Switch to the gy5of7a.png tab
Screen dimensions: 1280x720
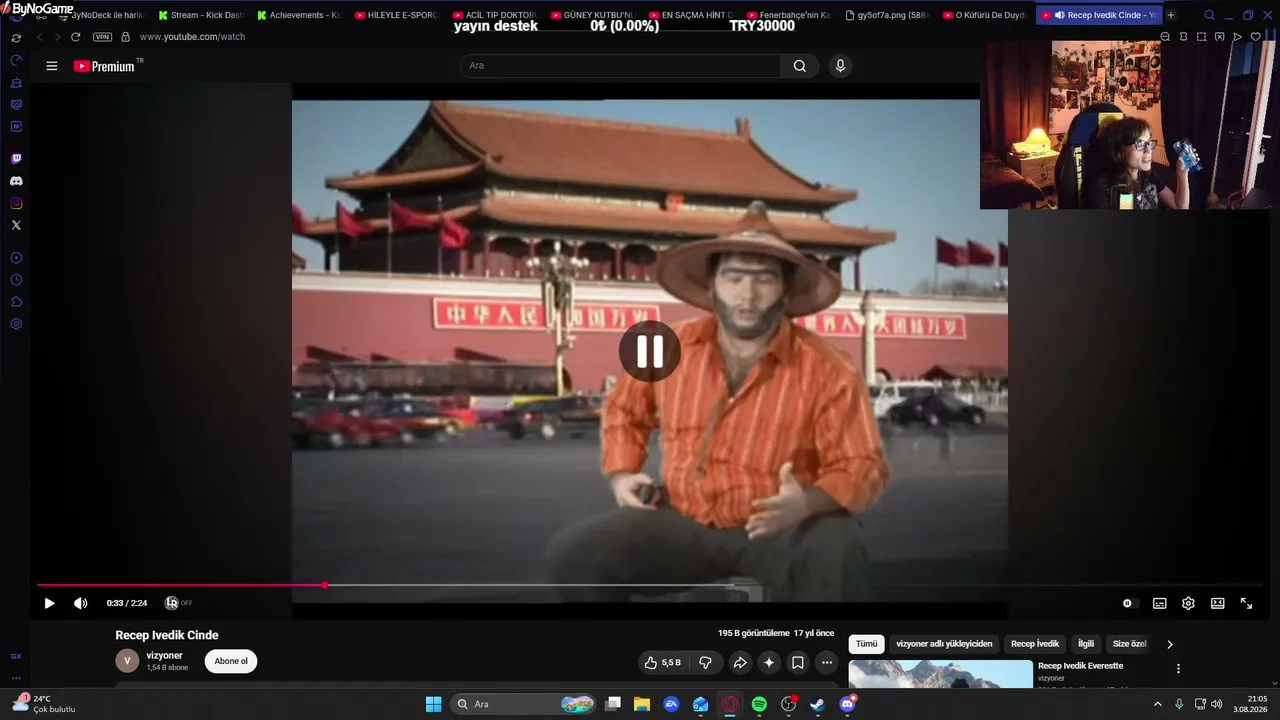(886, 15)
